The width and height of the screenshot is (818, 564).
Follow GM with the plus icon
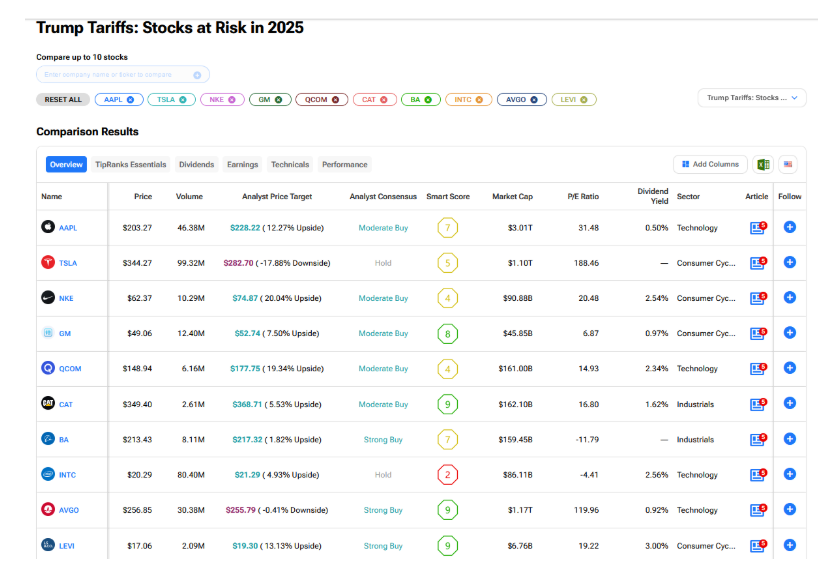[x=790, y=332]
